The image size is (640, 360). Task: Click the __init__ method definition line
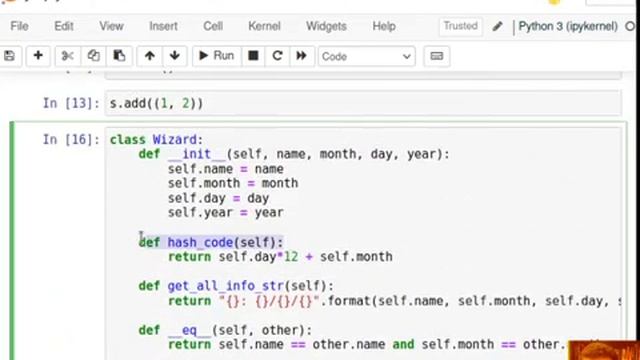[x=294, y=154]
